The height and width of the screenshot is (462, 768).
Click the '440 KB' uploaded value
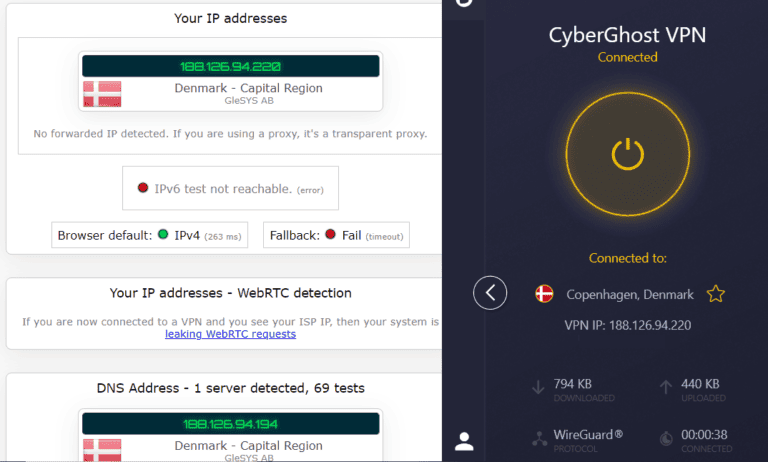700,384
